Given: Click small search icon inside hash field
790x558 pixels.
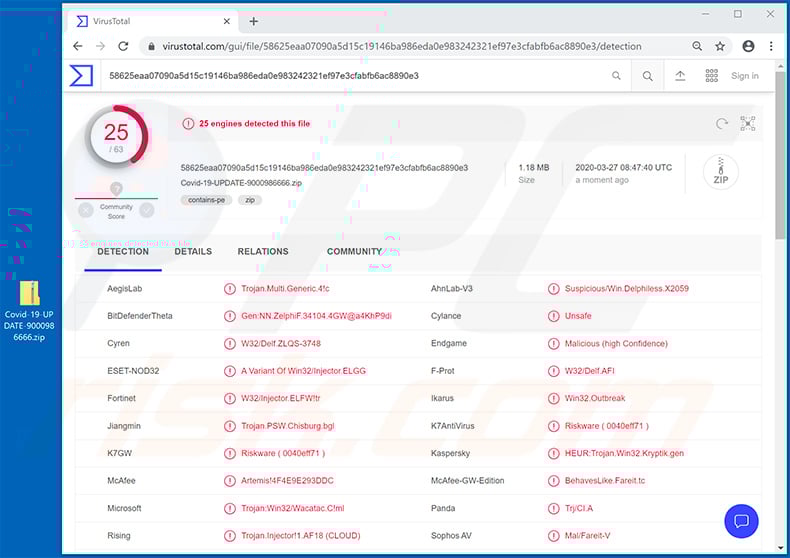Looking at the screenshot, I should 616,76.
